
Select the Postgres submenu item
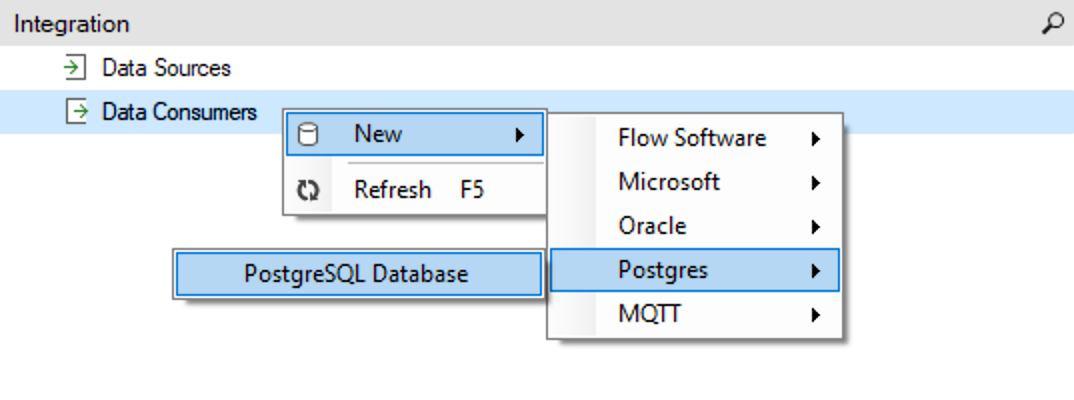[695, 270]
